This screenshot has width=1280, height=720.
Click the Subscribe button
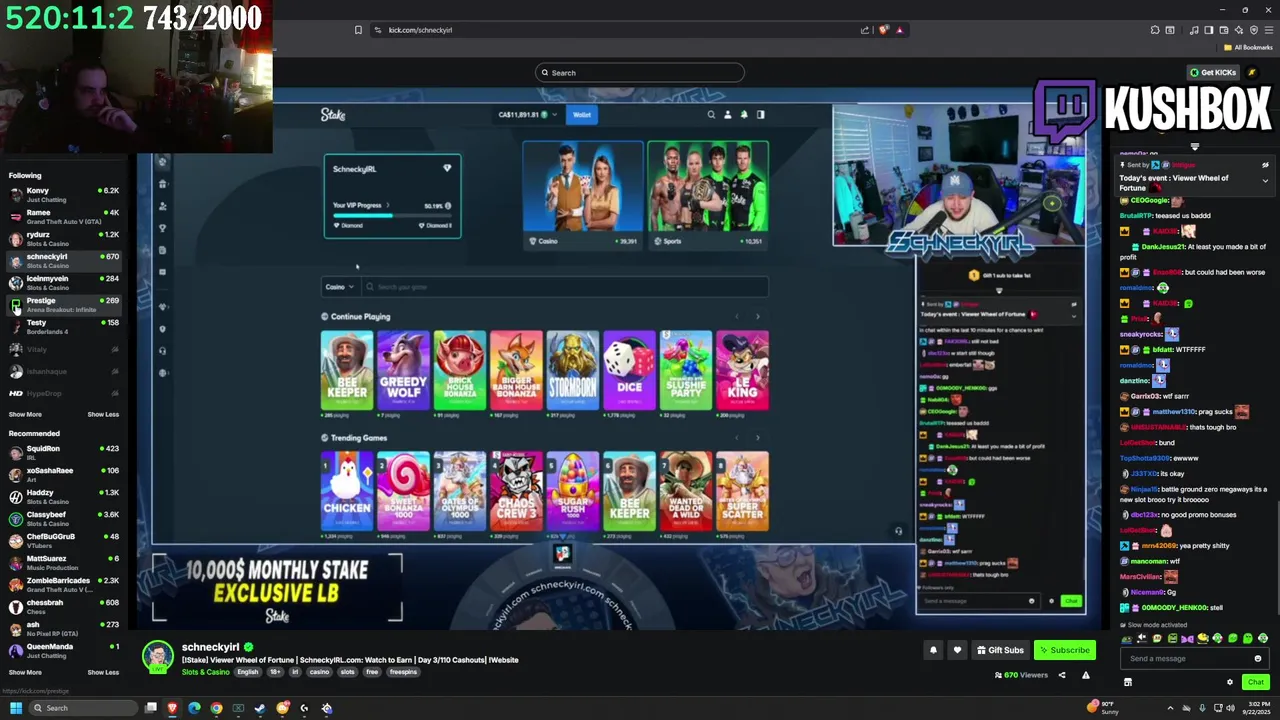point(1063,650)
